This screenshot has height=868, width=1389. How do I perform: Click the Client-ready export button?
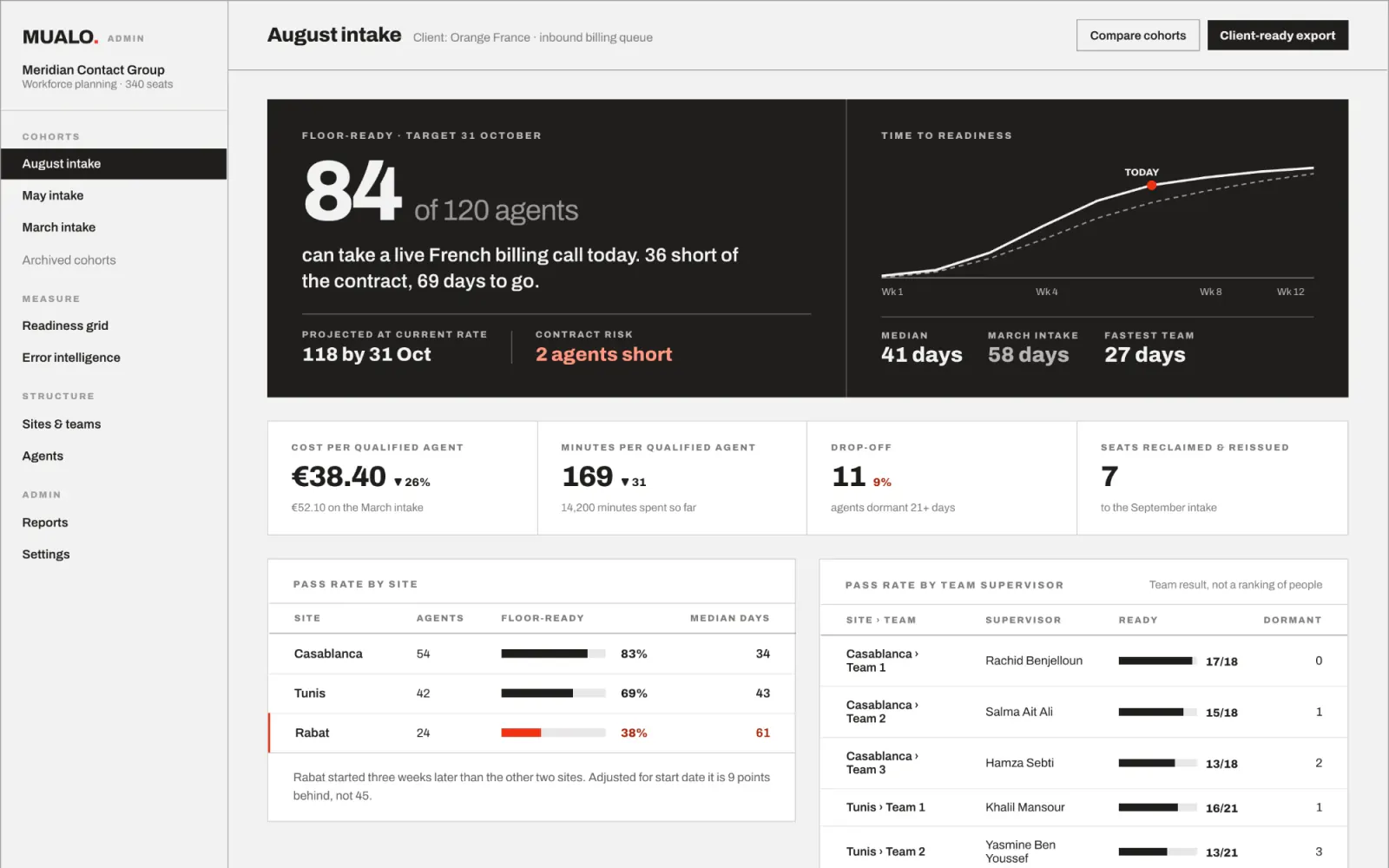[1277, 36]
